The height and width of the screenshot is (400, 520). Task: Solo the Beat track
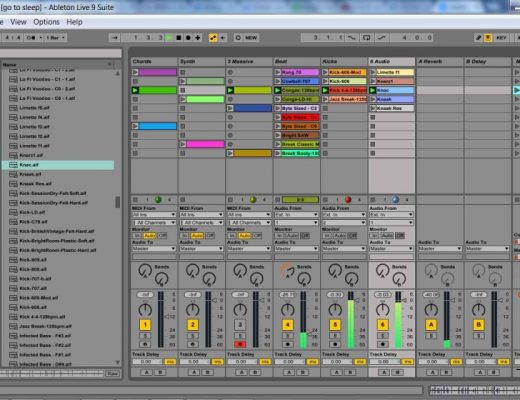pos(287,336)
